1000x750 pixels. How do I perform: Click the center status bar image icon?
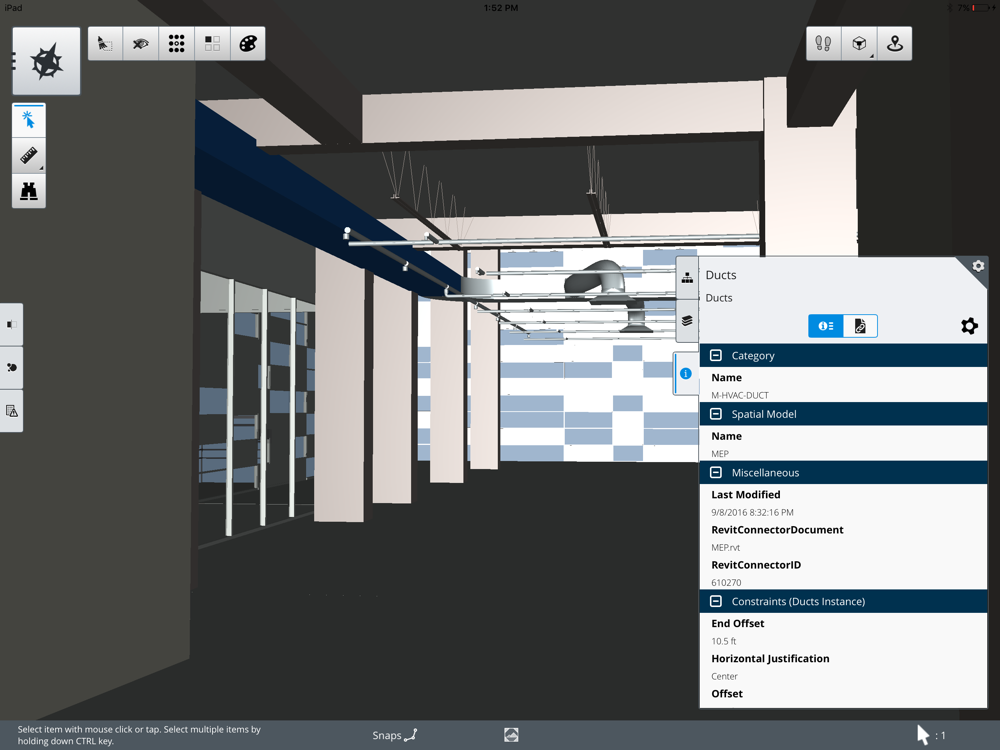[511, 735]
